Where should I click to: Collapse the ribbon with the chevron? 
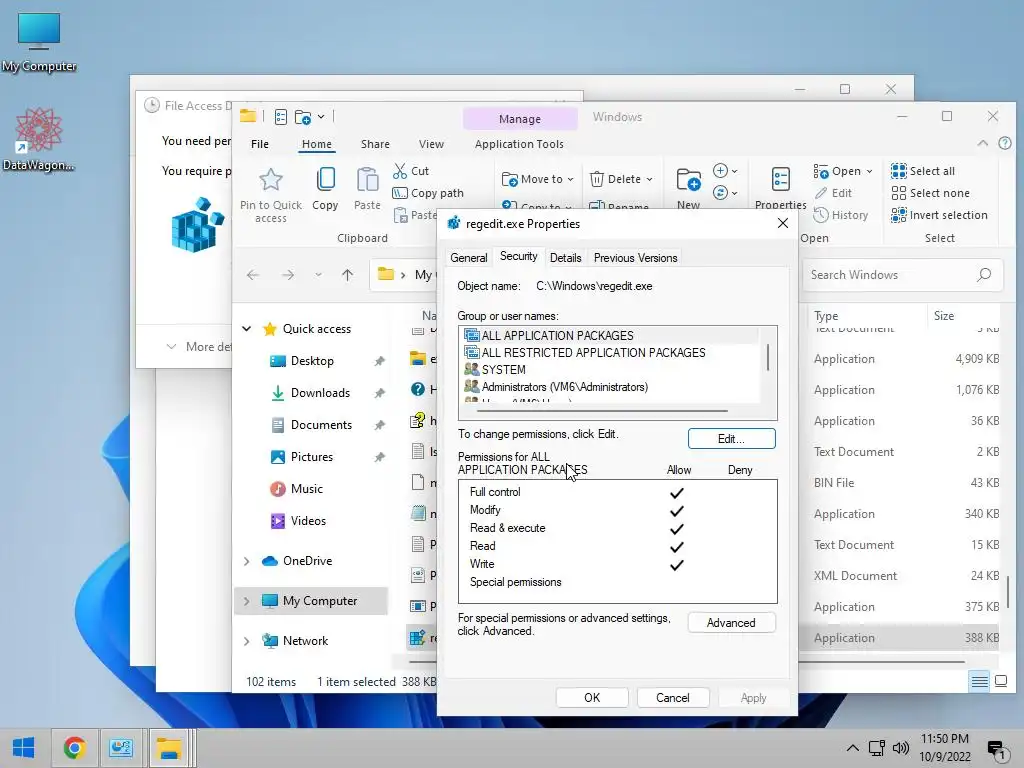(x=982, y=143)
